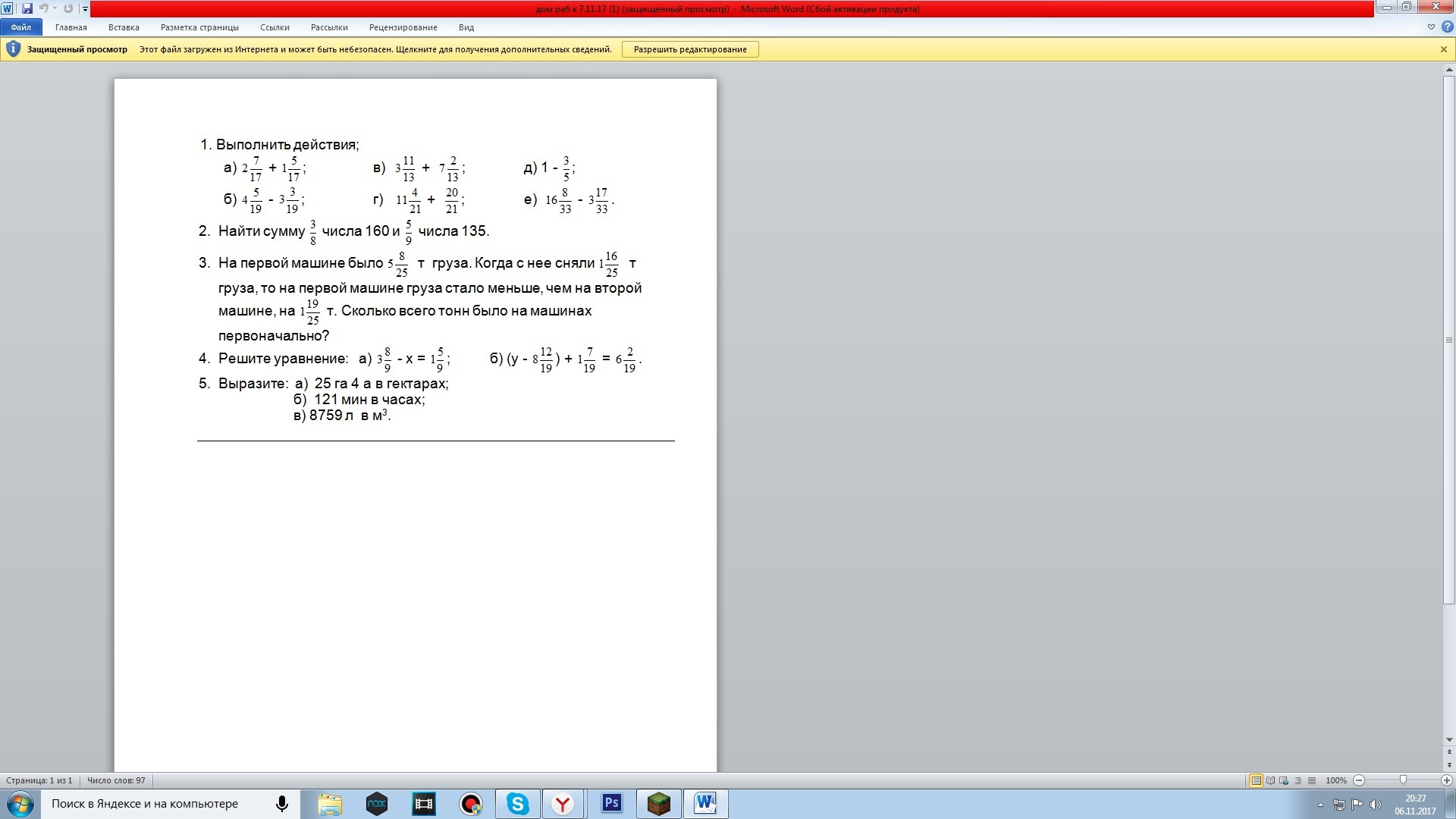Image resolution: width=1456 pixels, height=819 pixels.
Task: Switch to Outline view icon
Action: [1298, 780]
